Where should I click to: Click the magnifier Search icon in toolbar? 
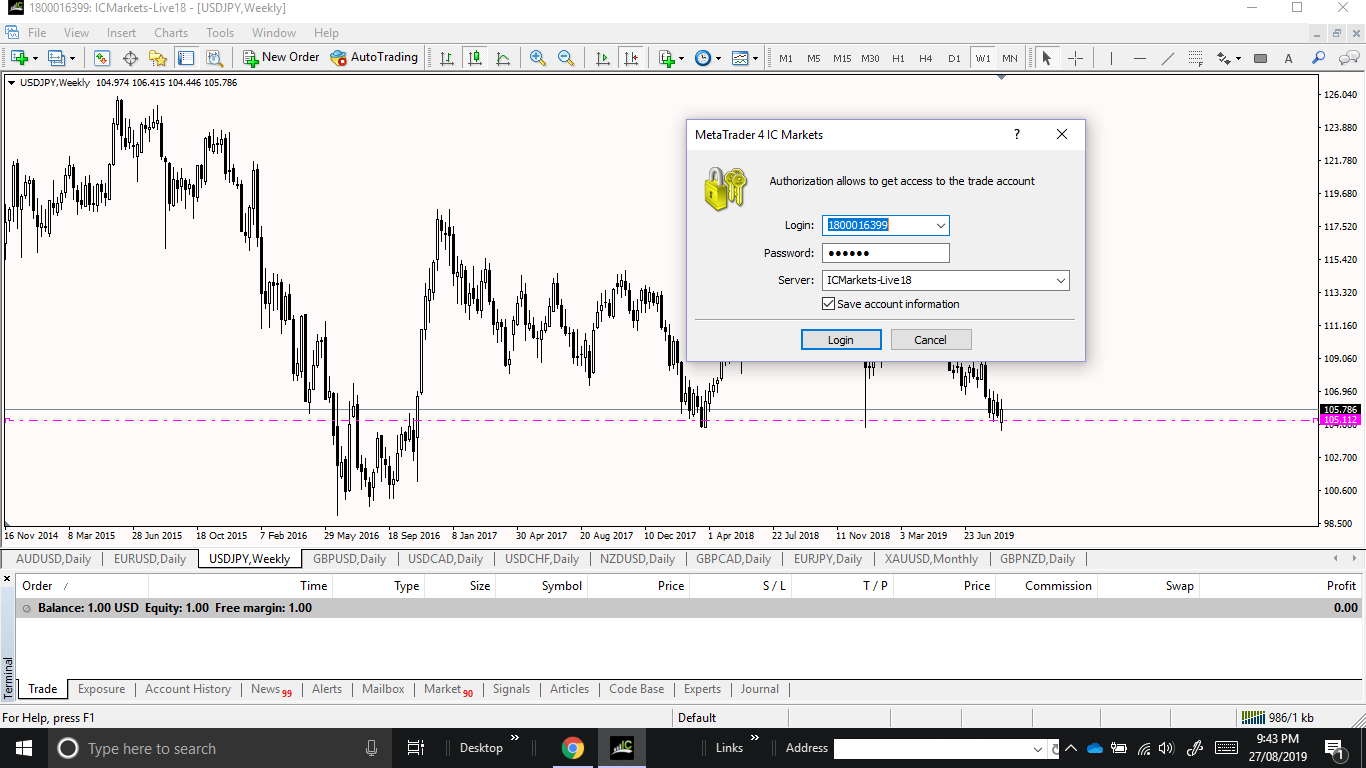pyautogui.click(x=1318, y=58)
